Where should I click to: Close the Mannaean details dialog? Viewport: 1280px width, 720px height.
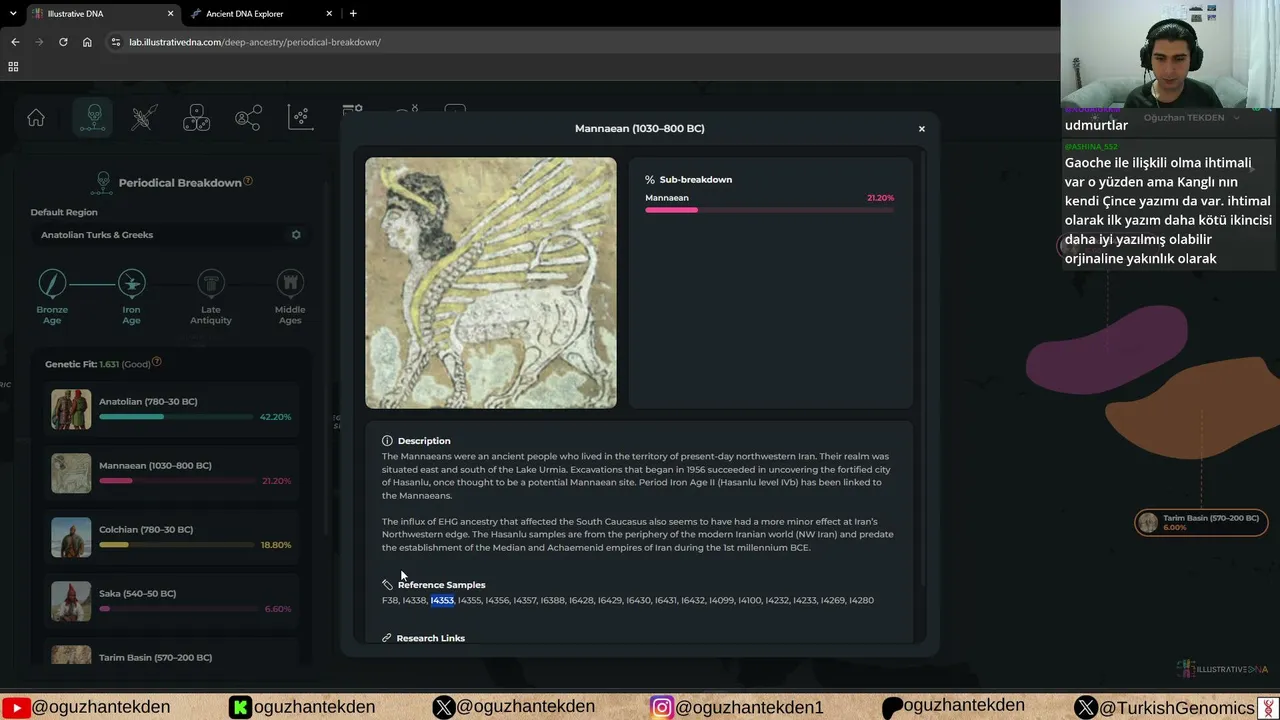922,129
